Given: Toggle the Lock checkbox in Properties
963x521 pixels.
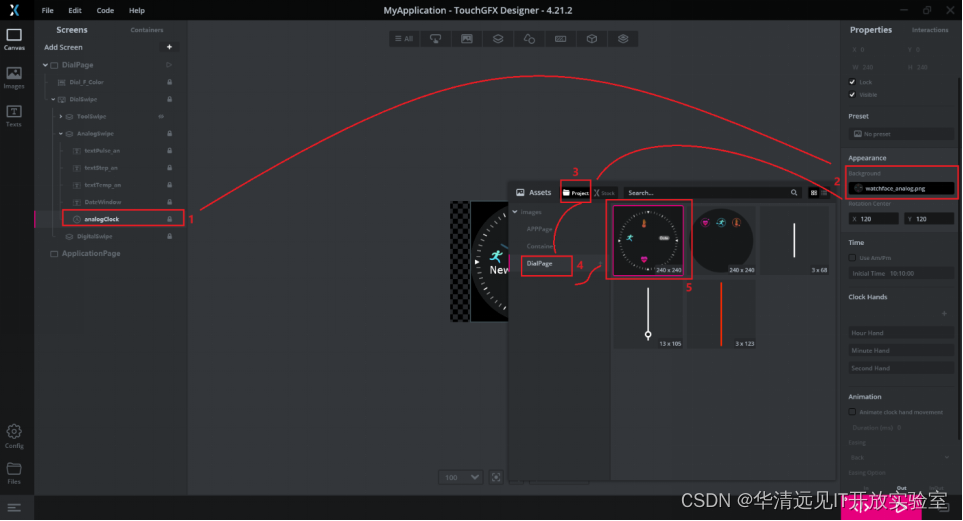Looking at the screenshot, I should coord(852,82).
